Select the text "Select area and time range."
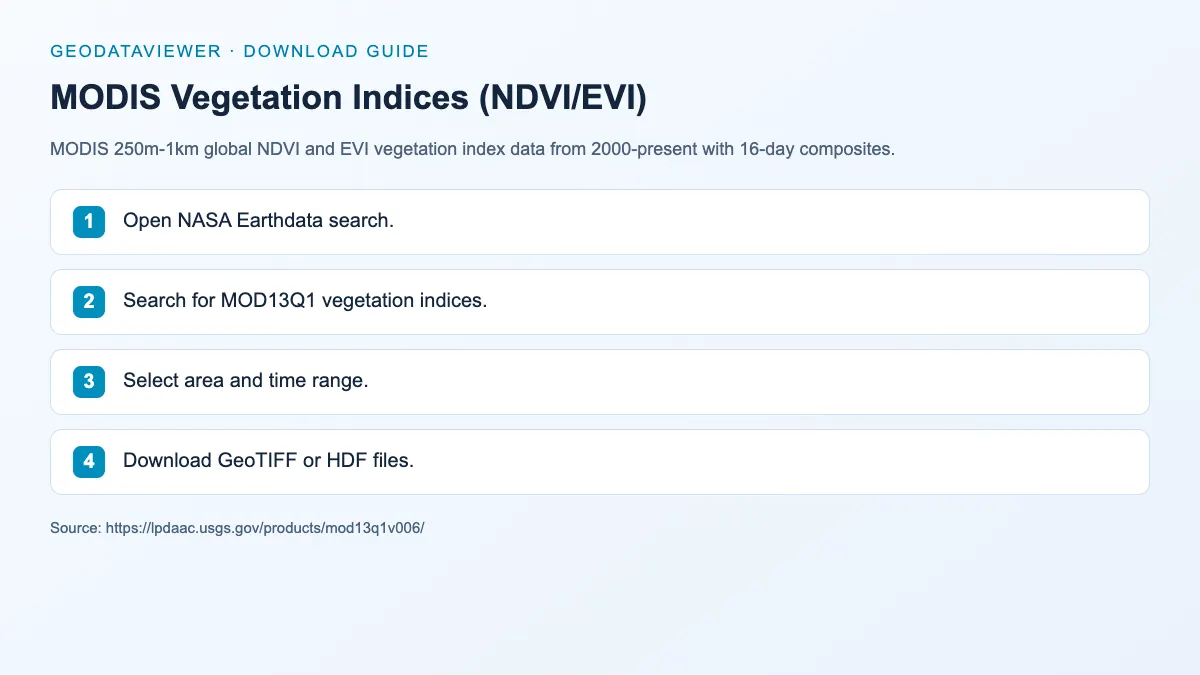1200x675 pixels. pos(246,381)
